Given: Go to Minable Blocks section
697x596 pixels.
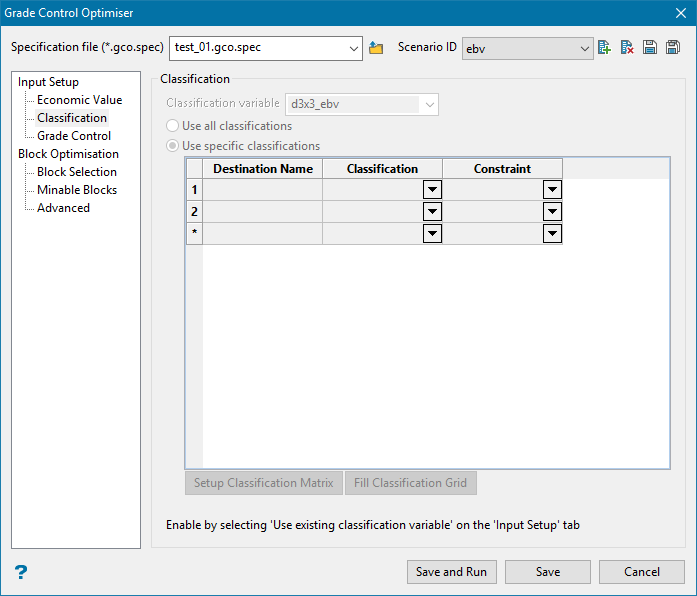Looking at the screenshot, I should [x=77, y=190].
